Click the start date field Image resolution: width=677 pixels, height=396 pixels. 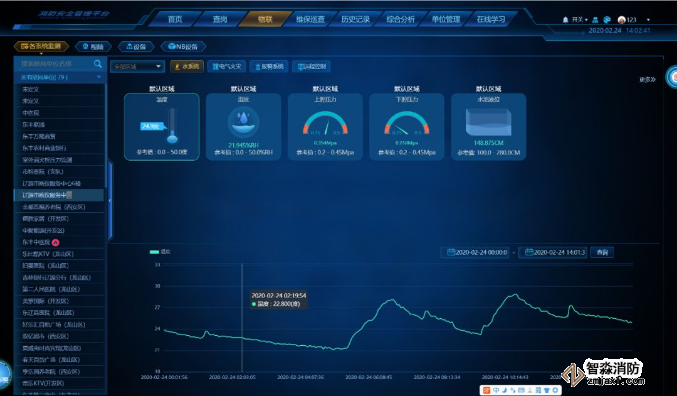pyautogui.click(x=477, y=252)
